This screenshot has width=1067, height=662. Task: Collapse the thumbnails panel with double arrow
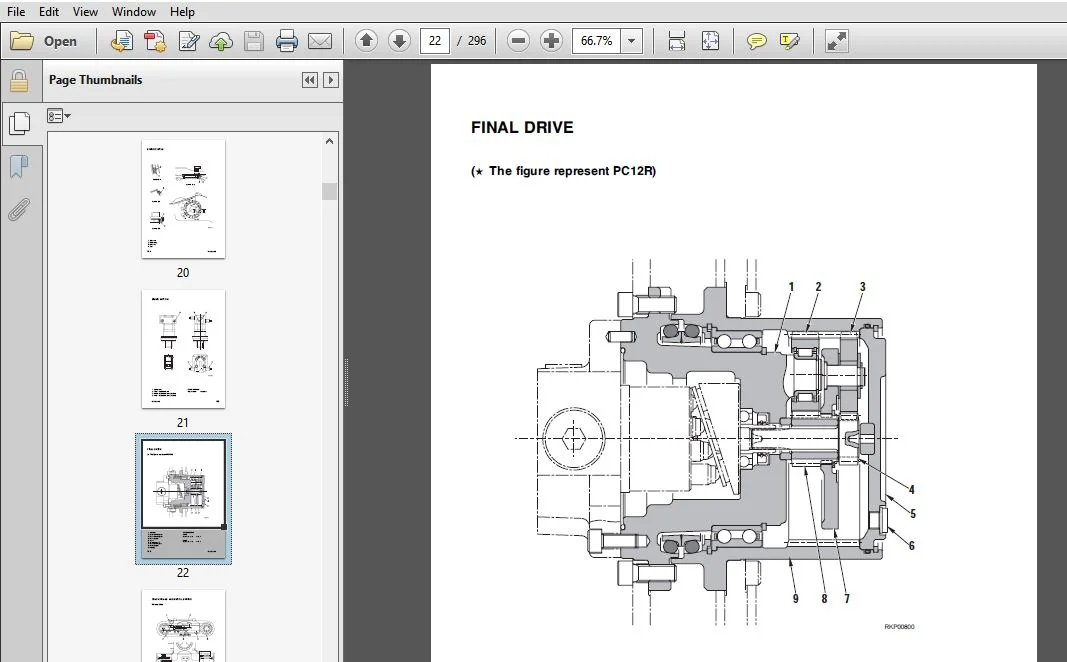310,80
